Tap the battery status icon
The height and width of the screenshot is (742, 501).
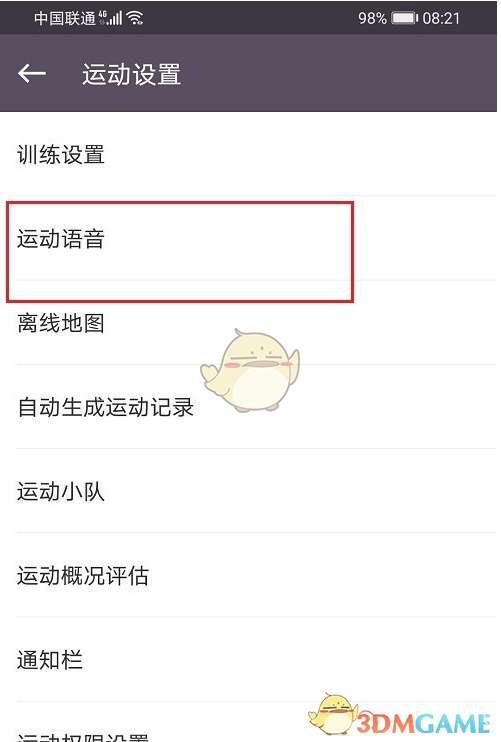(405, 18)
